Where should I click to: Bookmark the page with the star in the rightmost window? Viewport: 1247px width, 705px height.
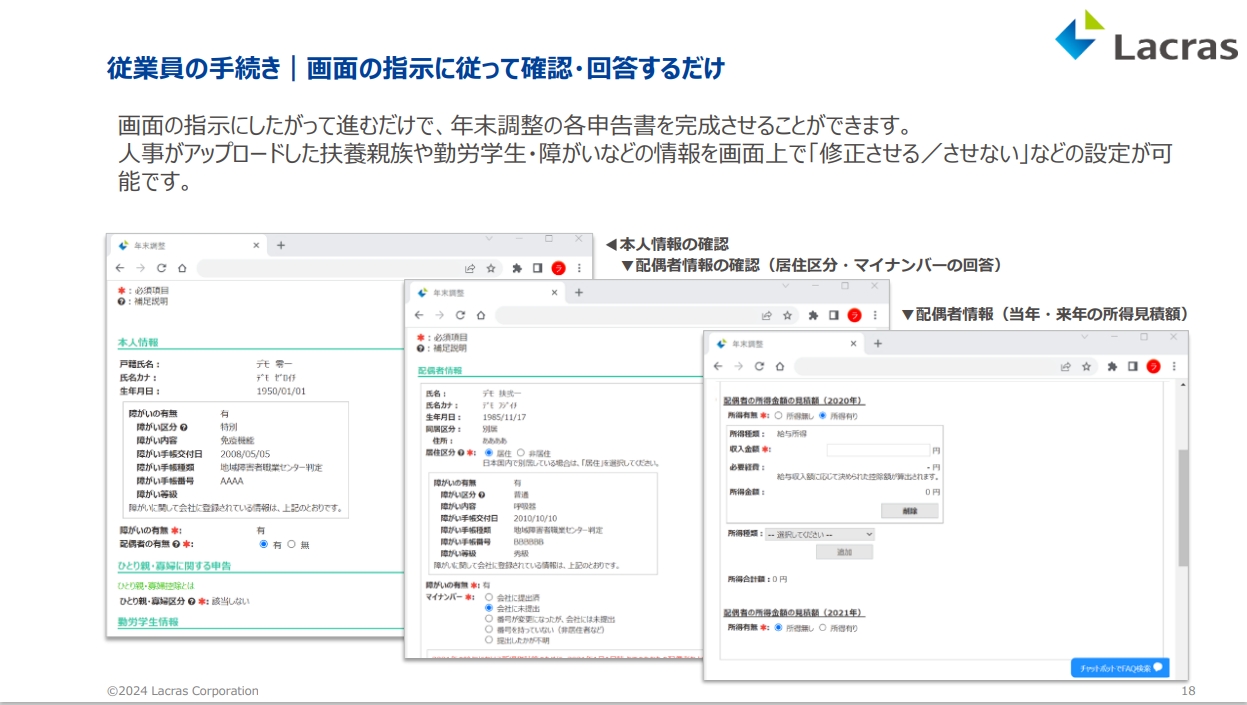click(1086, 367)
